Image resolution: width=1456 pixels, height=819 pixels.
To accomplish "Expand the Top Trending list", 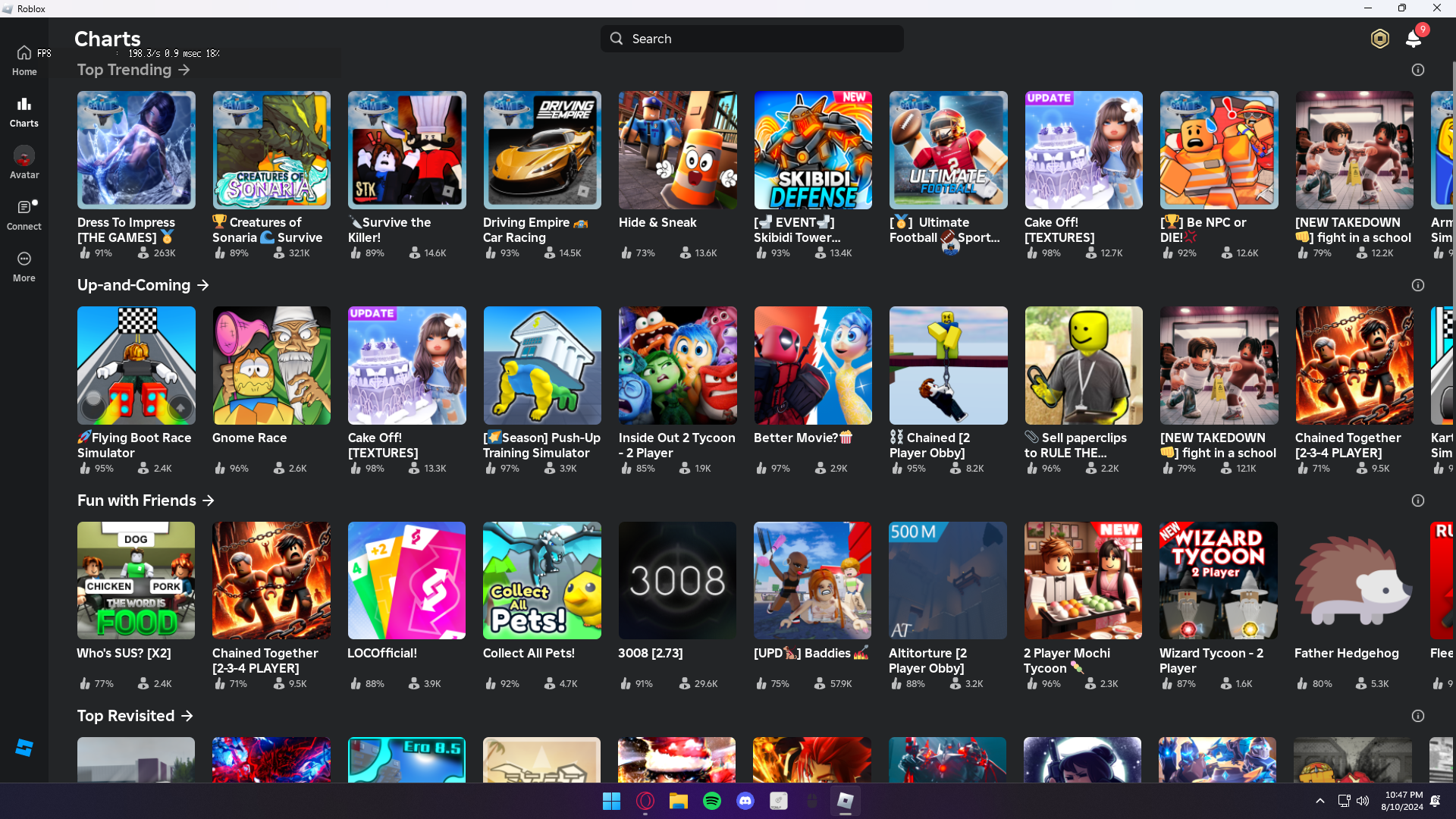I will click(x=184, y=70).
